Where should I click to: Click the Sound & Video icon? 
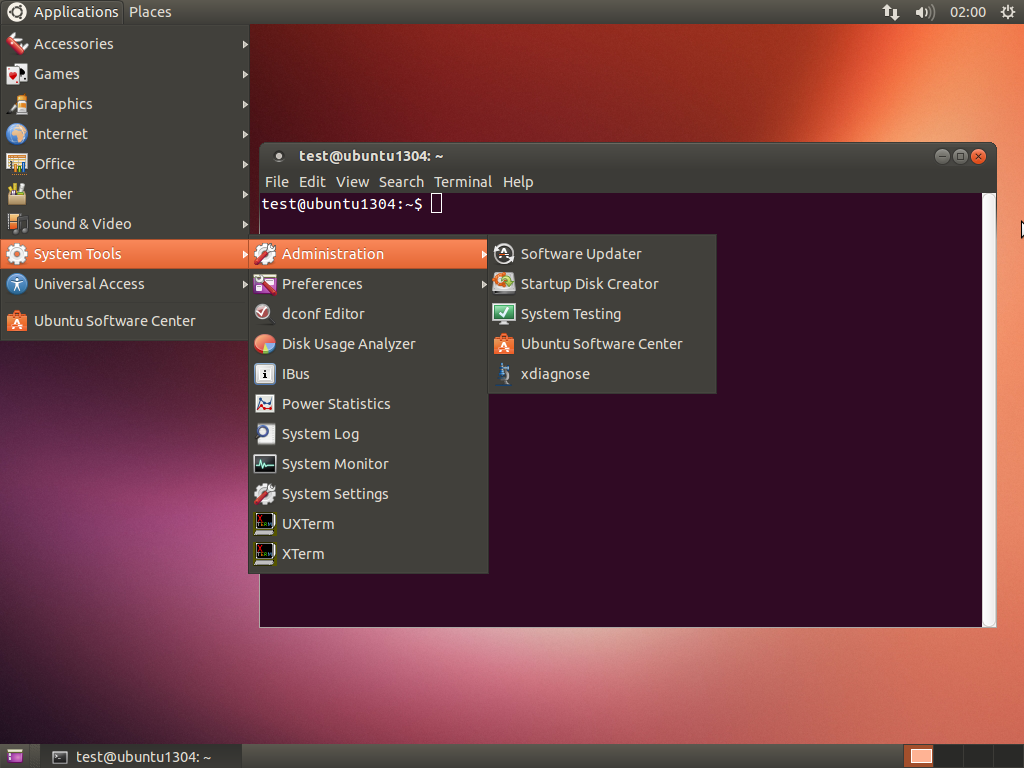(x=17, y=224)
